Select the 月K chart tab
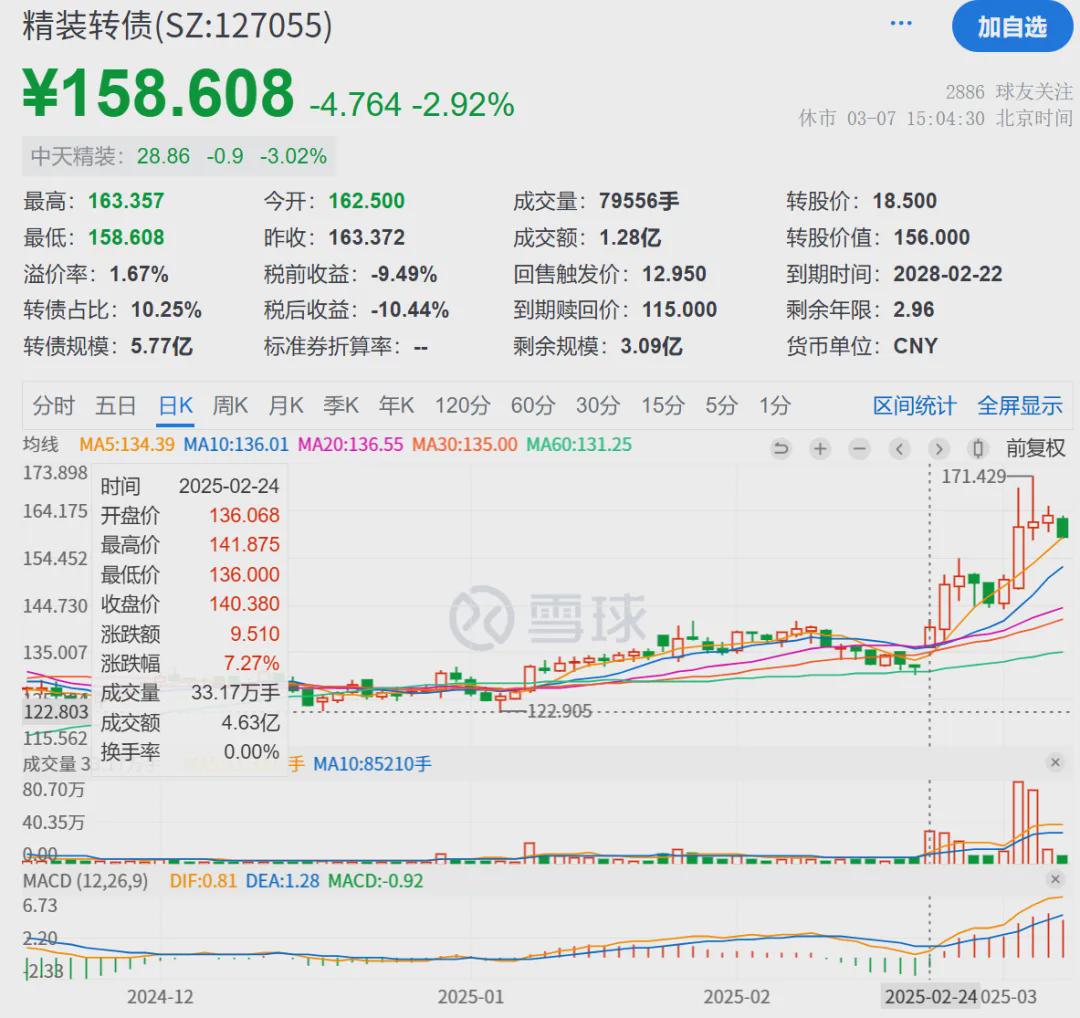Image resolution: width=1080 pixels, height=1018 pixels. 286,406
